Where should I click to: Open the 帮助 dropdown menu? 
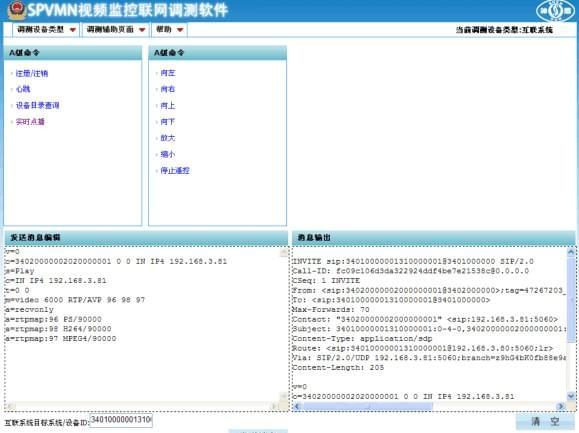pos(169,30)
